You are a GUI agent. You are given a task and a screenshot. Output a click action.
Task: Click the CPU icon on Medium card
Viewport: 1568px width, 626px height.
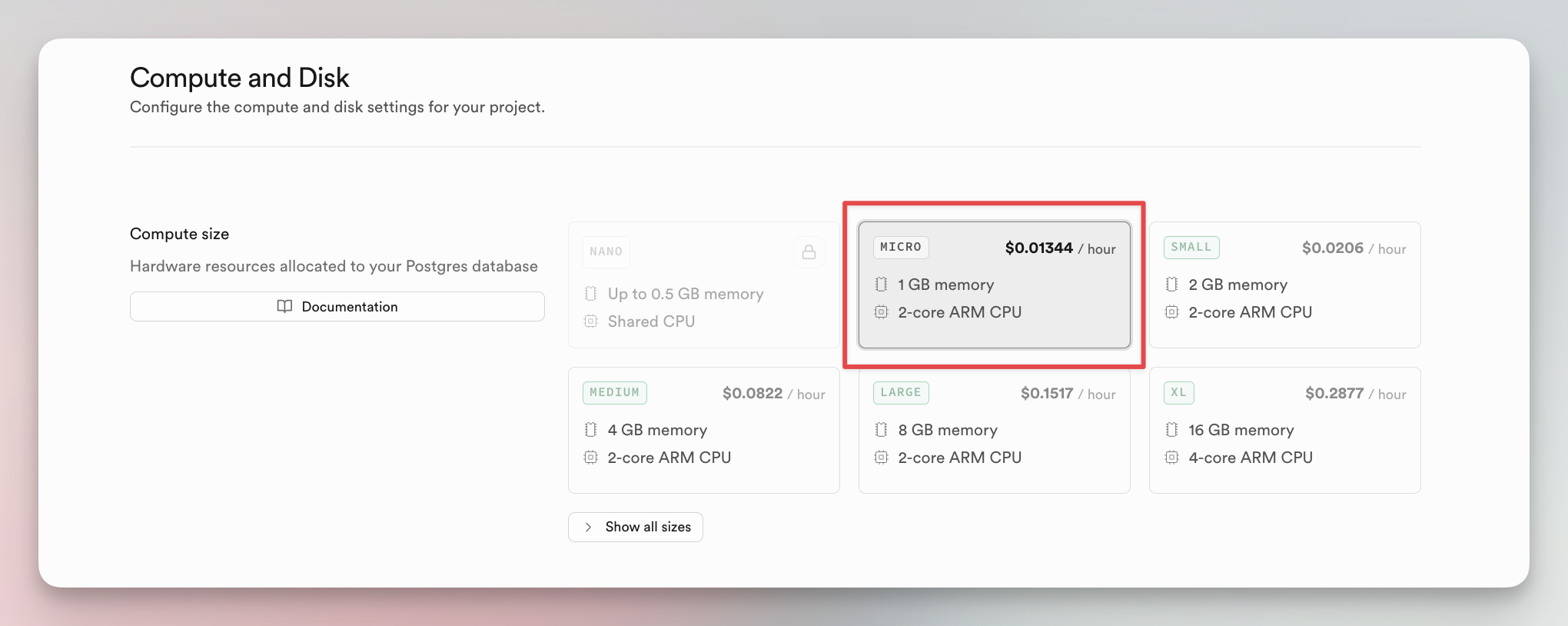[x=590, y=458]
